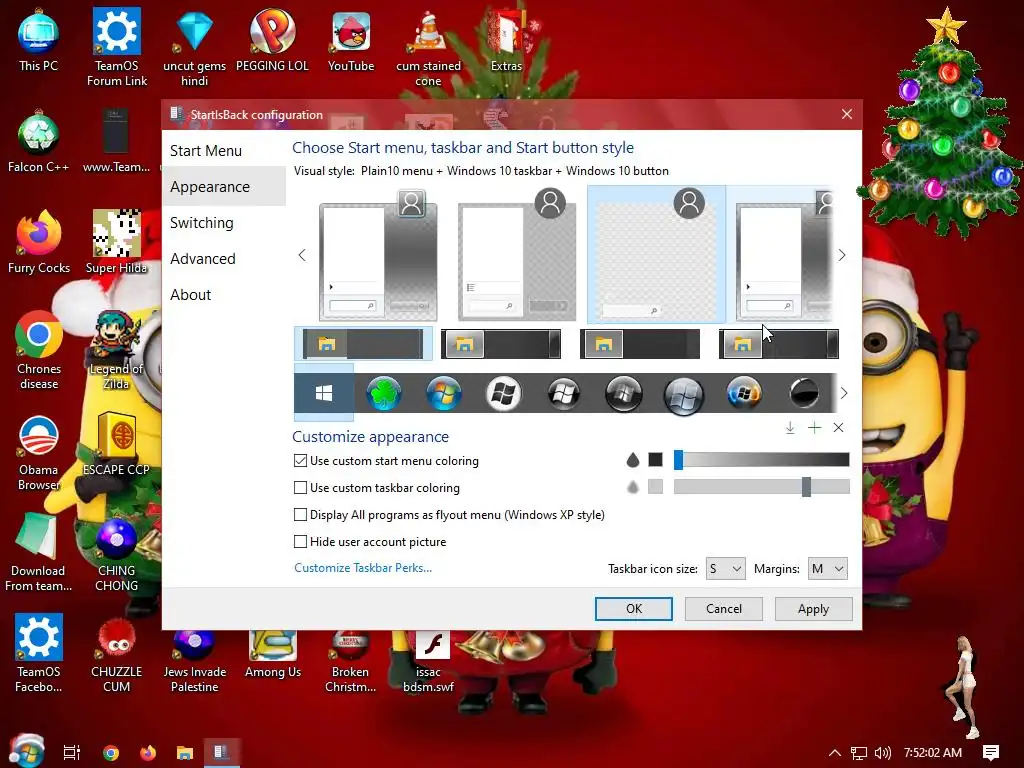1024x768 pixels.
Task: Choose the colorful Windows flag orb before black orb
Action: coord(744,393)
